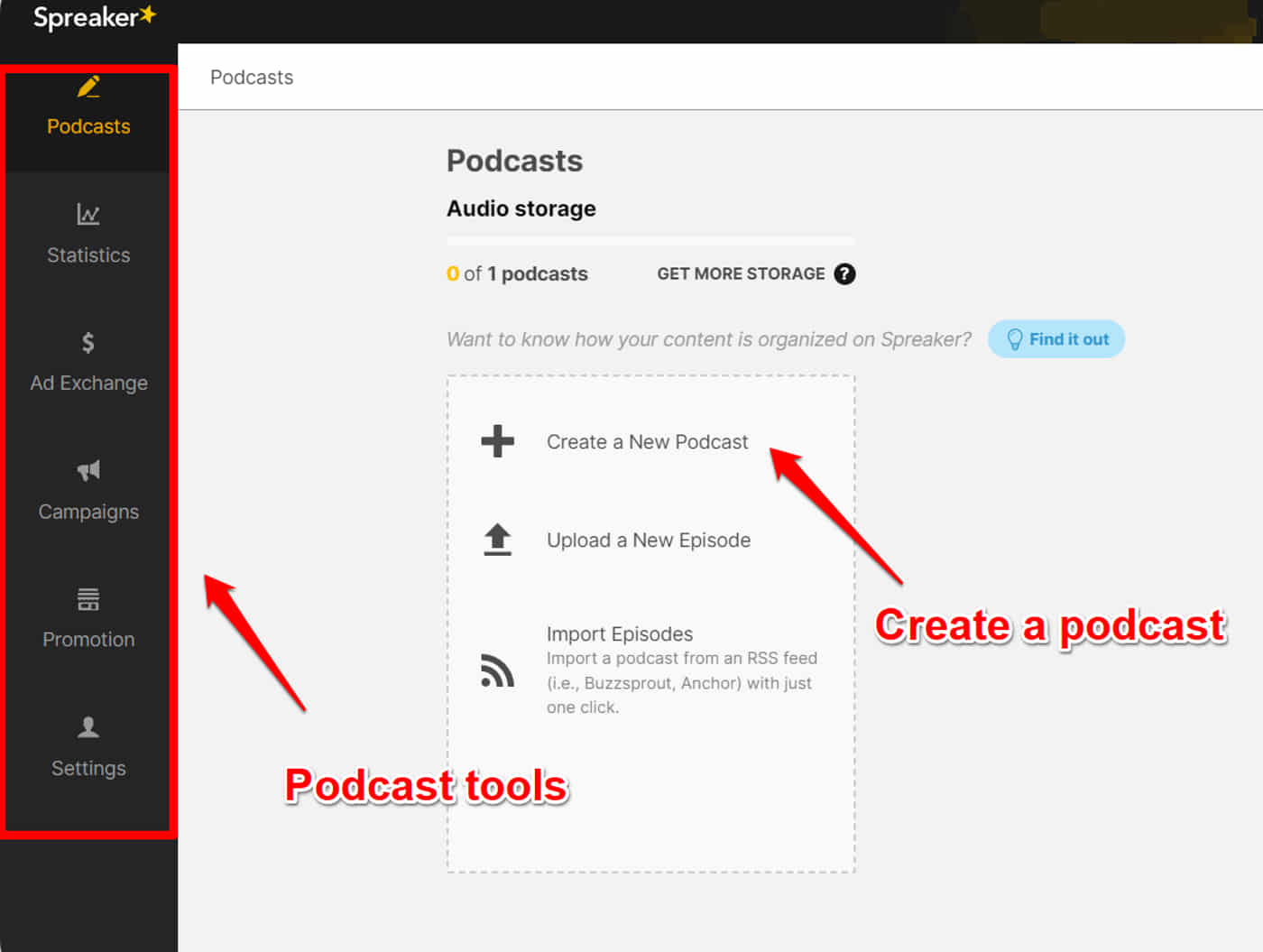Select Upload a New Episode option
The image size is (1263, 952).
(649, 540)
